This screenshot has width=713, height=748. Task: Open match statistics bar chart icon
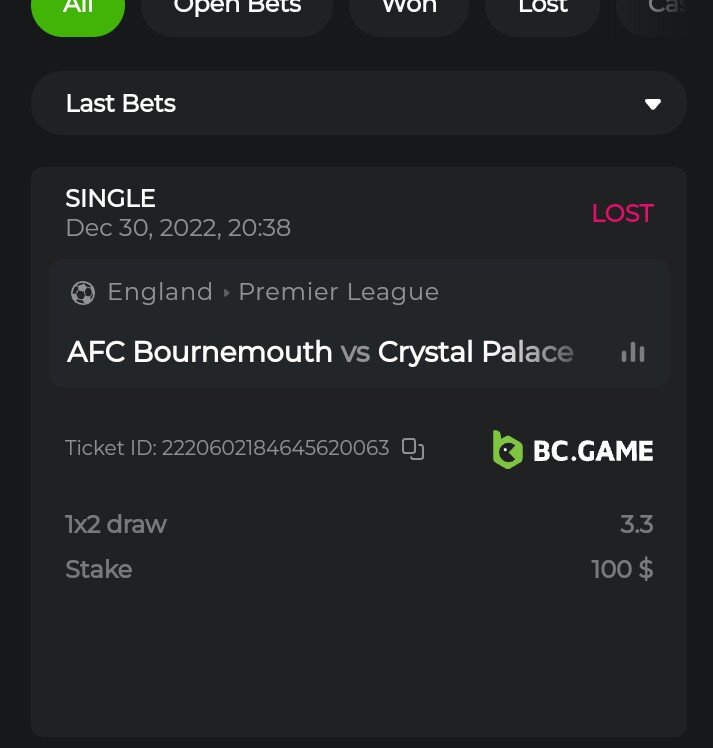click(633, 352)
